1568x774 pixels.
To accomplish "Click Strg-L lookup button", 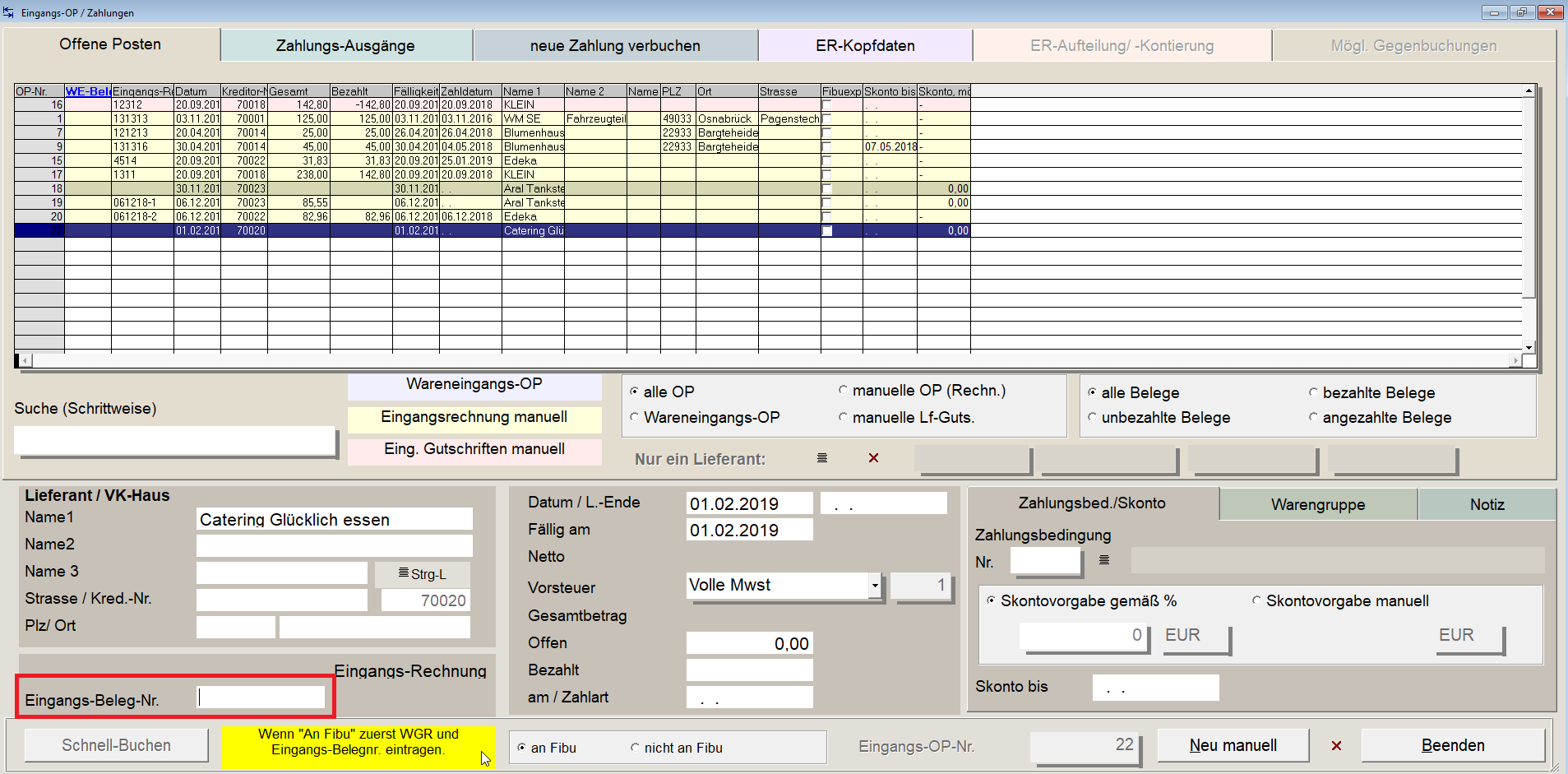I will [x=423, y=574].
